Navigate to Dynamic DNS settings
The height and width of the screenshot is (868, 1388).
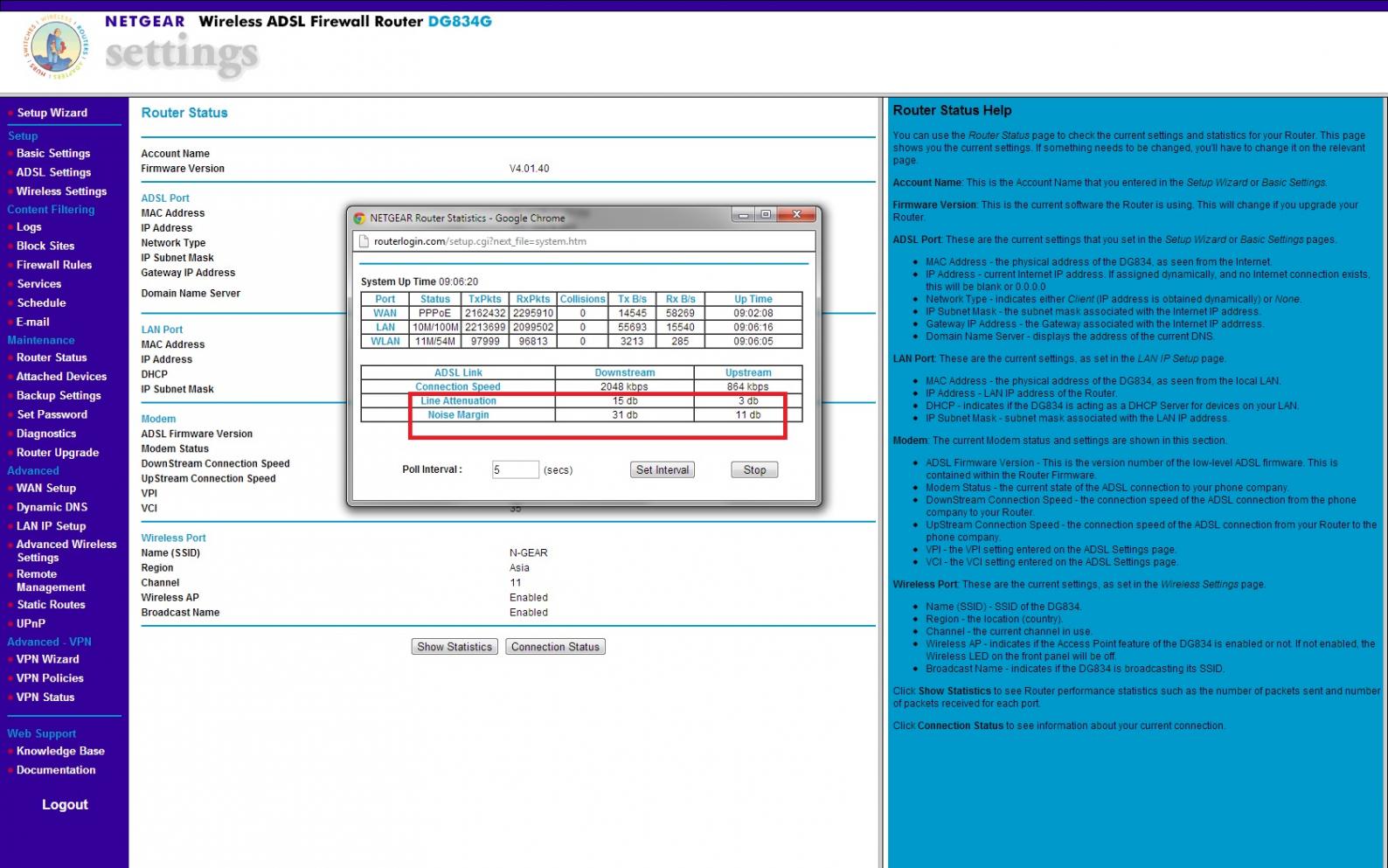pos(52,507)
